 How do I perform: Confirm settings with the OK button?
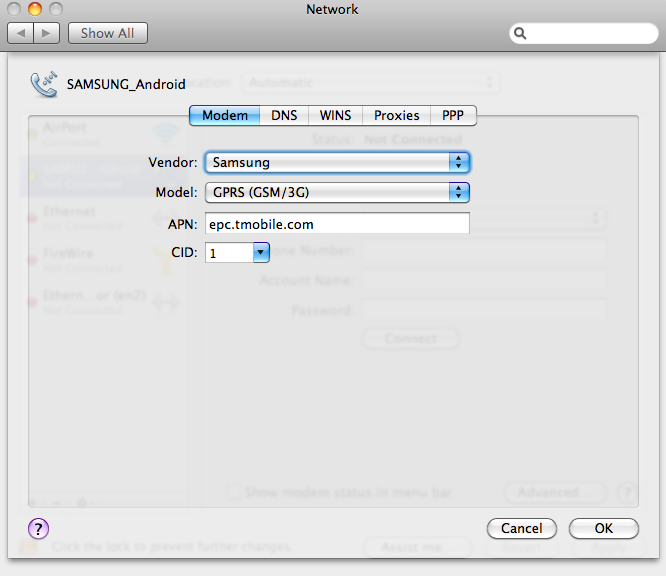coord(604,528)
